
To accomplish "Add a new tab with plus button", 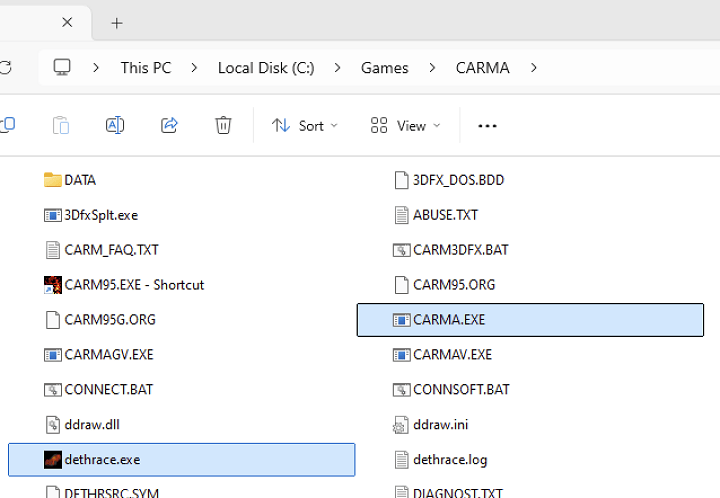I will click(117, 23).
